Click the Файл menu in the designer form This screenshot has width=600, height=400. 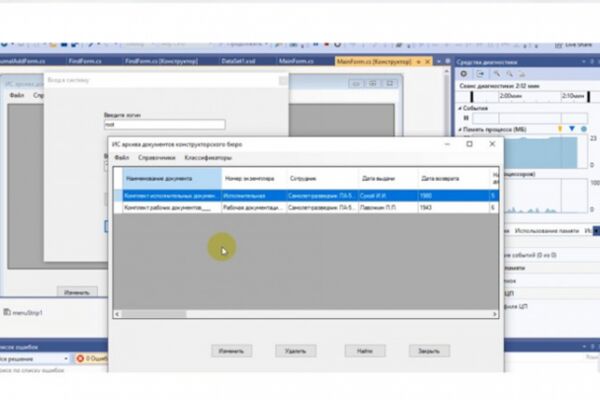pos(16,95)
